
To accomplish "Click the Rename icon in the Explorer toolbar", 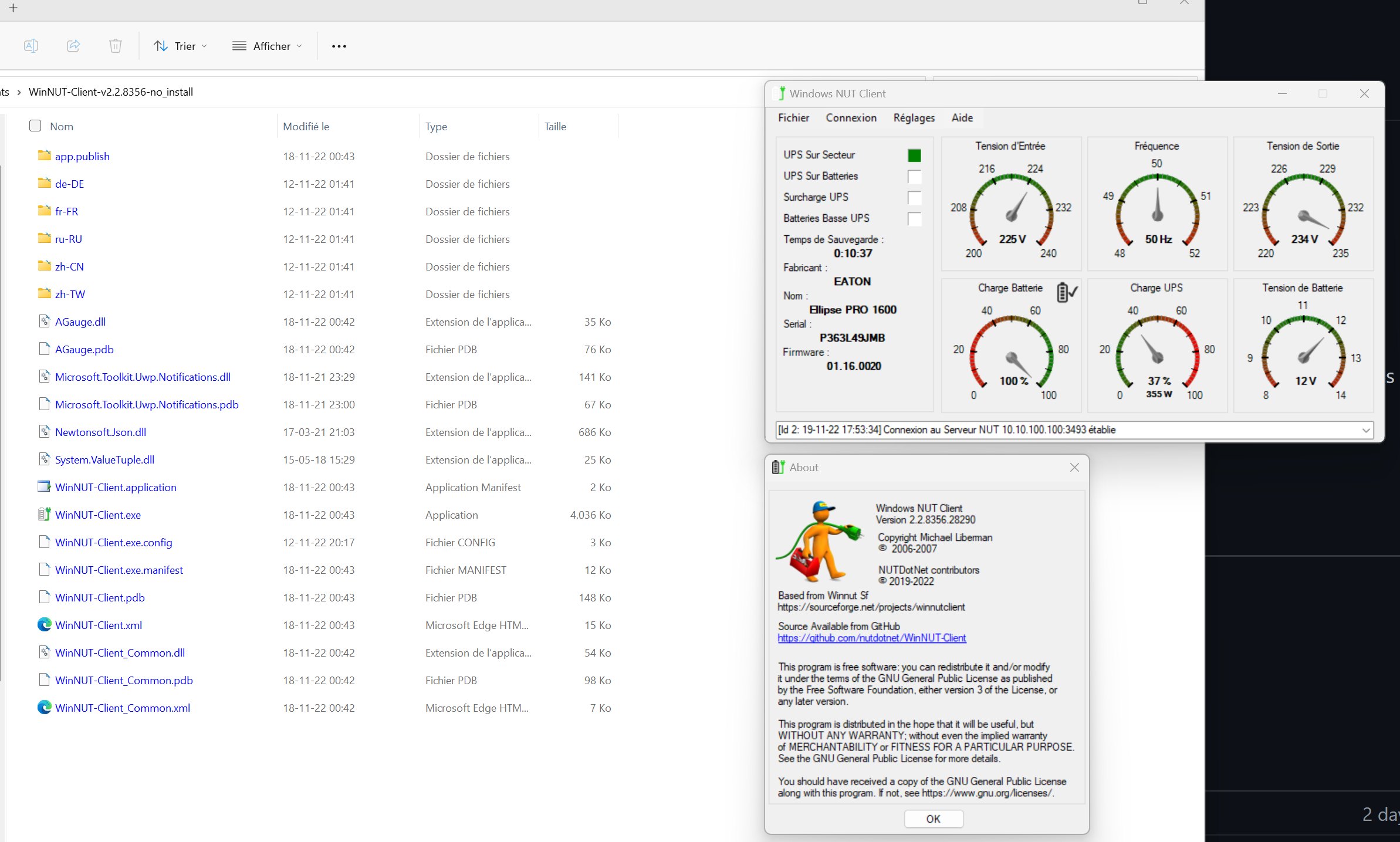I will (31, 46).
